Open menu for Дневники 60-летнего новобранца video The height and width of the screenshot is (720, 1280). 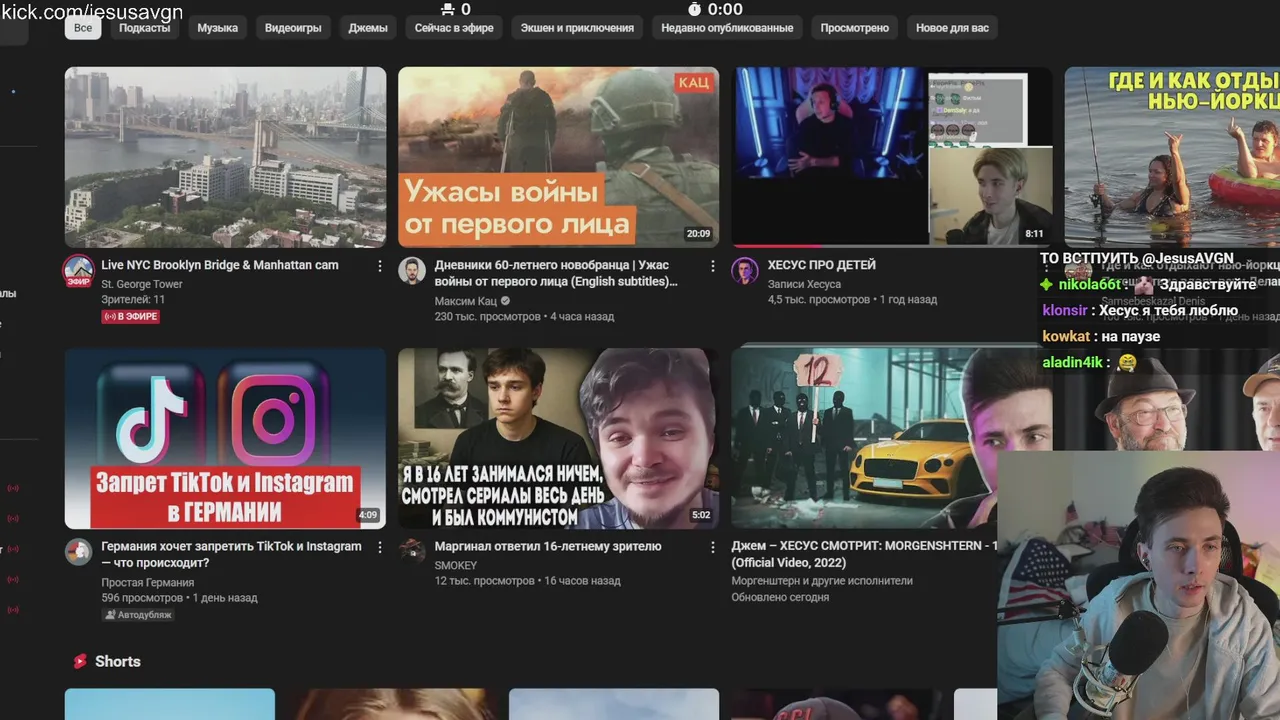pyautogui.click(x=713, y=266)
